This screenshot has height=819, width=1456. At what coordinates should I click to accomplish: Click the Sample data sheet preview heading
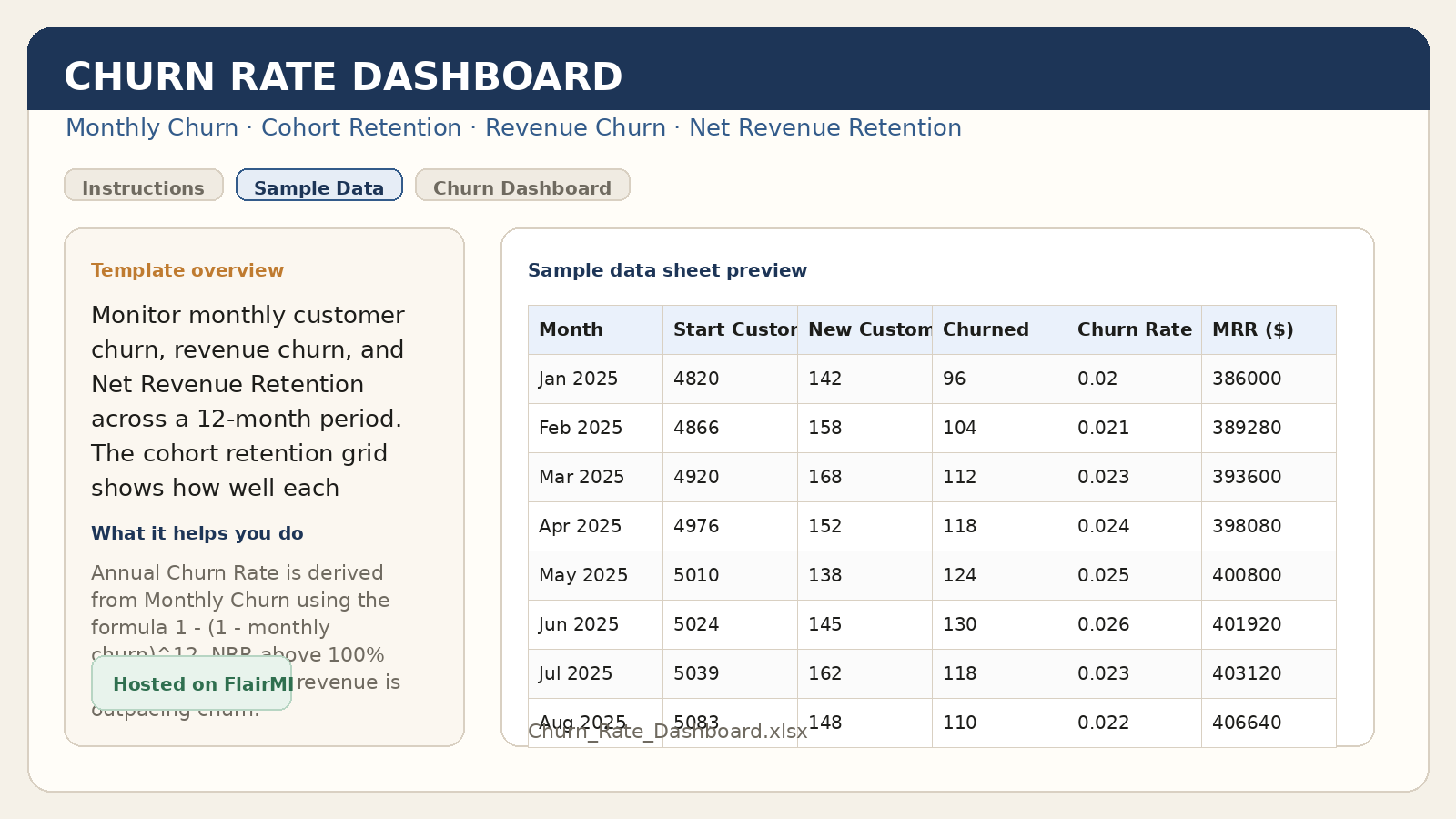tap(667, 270)
